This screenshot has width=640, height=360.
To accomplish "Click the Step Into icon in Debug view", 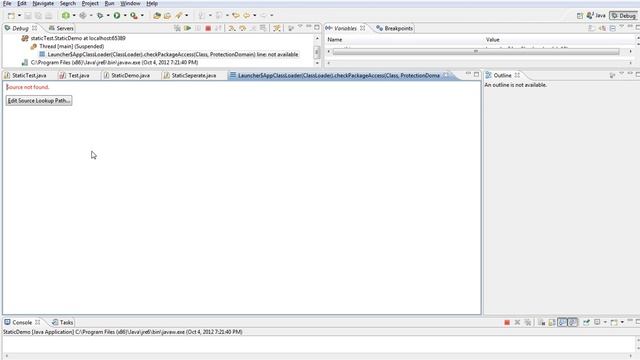I will point(231,28).
